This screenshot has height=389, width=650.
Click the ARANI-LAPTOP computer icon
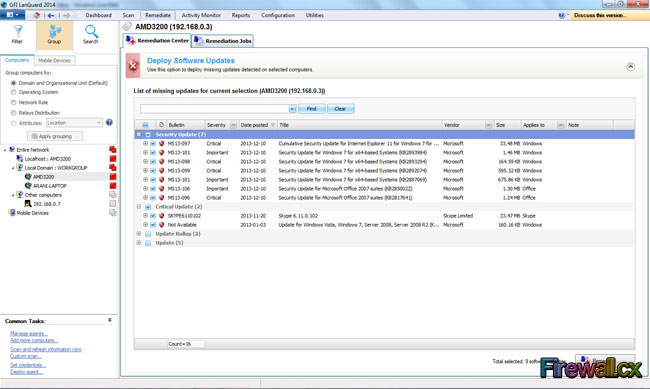[28, 186]
